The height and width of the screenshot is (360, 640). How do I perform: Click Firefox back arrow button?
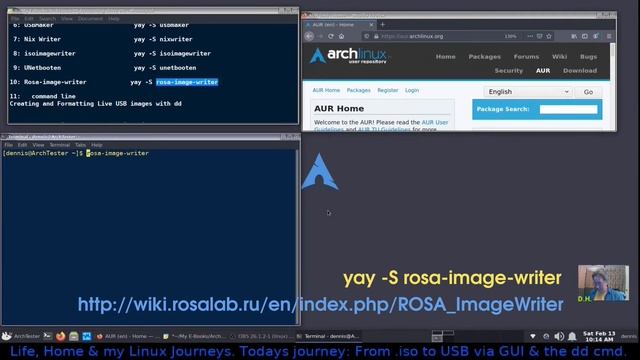click(x=309, y=36)
